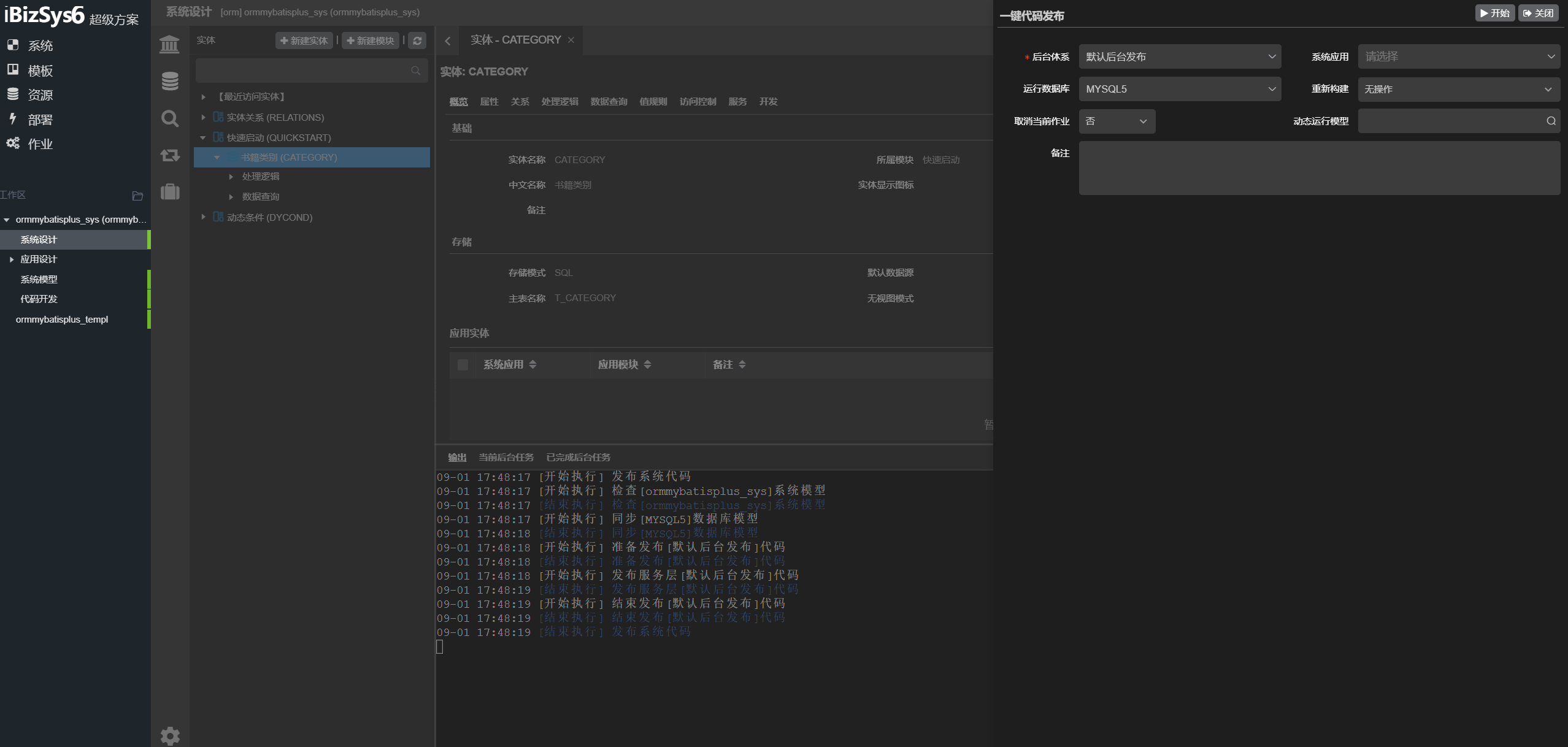
Task: Select the database stack icon in tool strip
Action: [x=170, y=81]
